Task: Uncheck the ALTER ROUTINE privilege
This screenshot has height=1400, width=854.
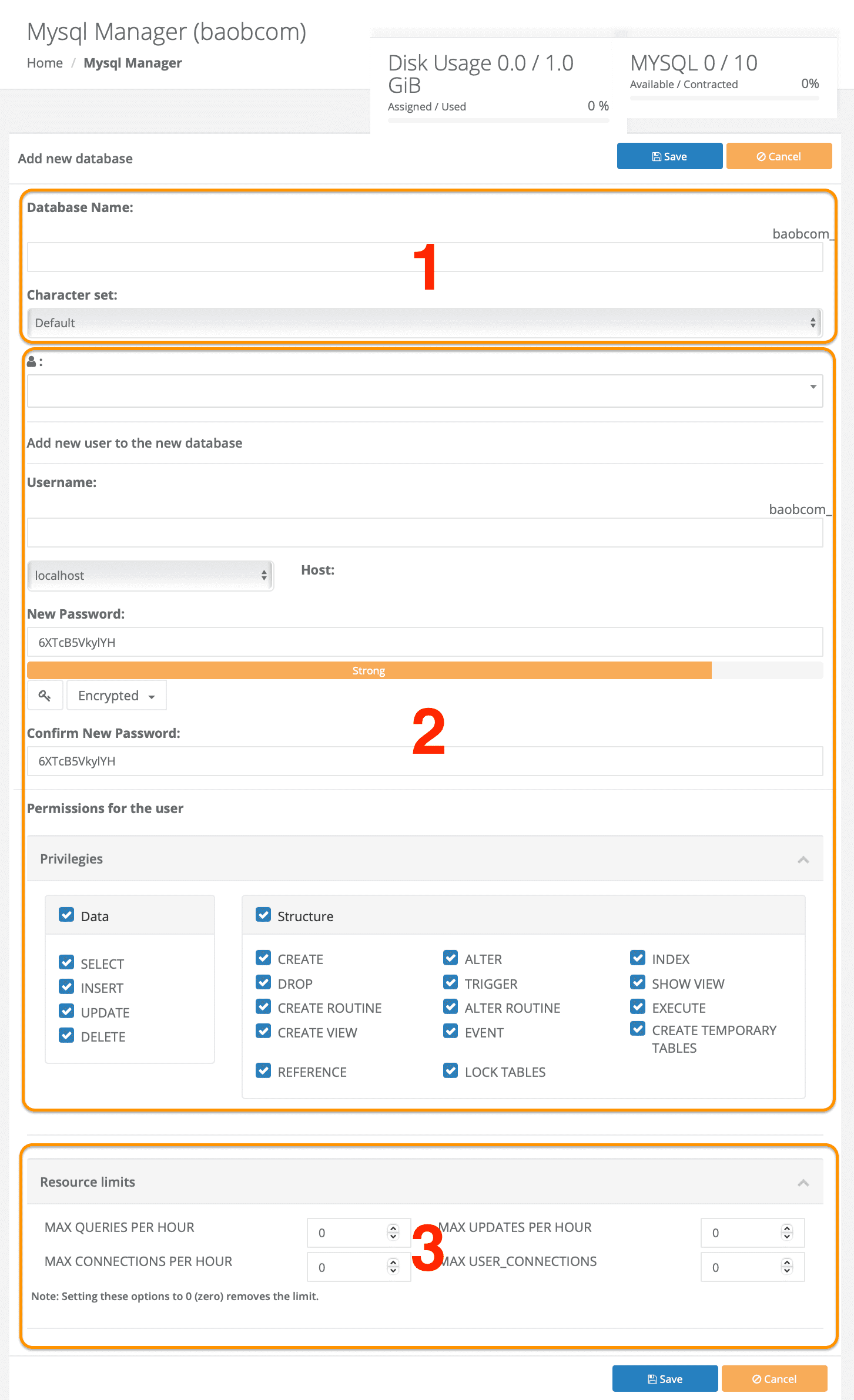Action: (451, 1007)
